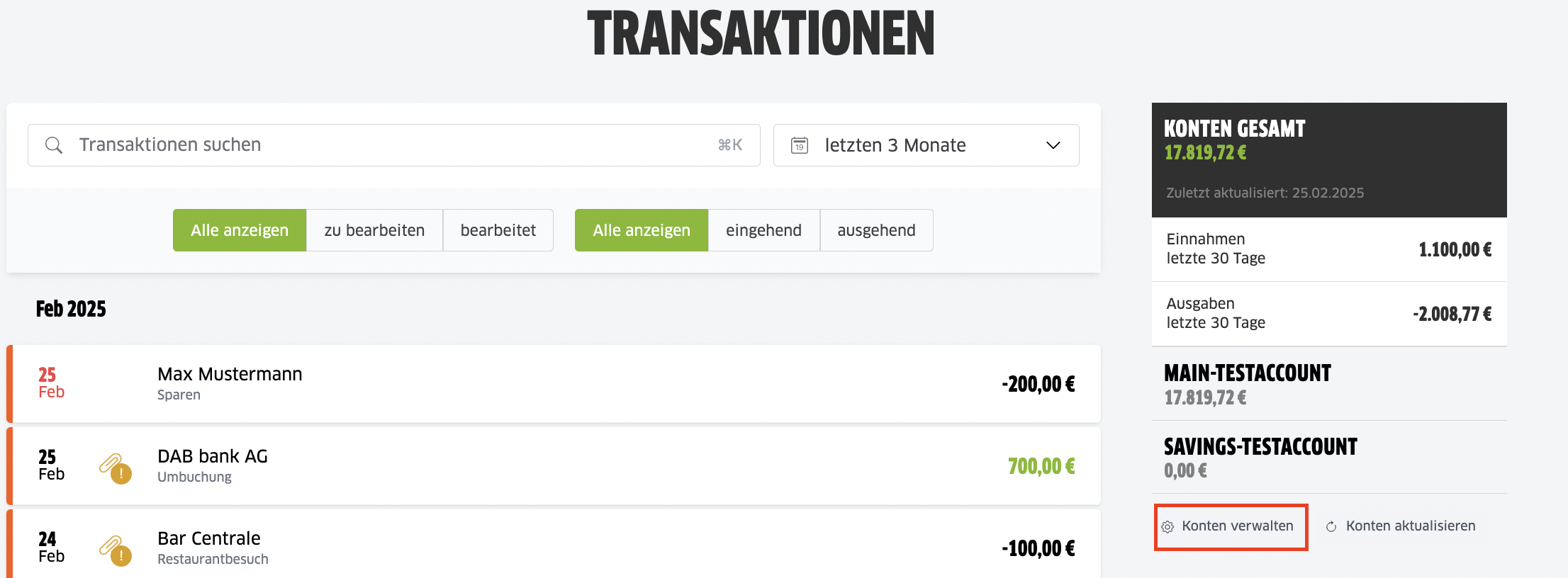Open the SAVINGS-TESTACCOUNT account entry
1568x578 pixels.
(1329, 458)
